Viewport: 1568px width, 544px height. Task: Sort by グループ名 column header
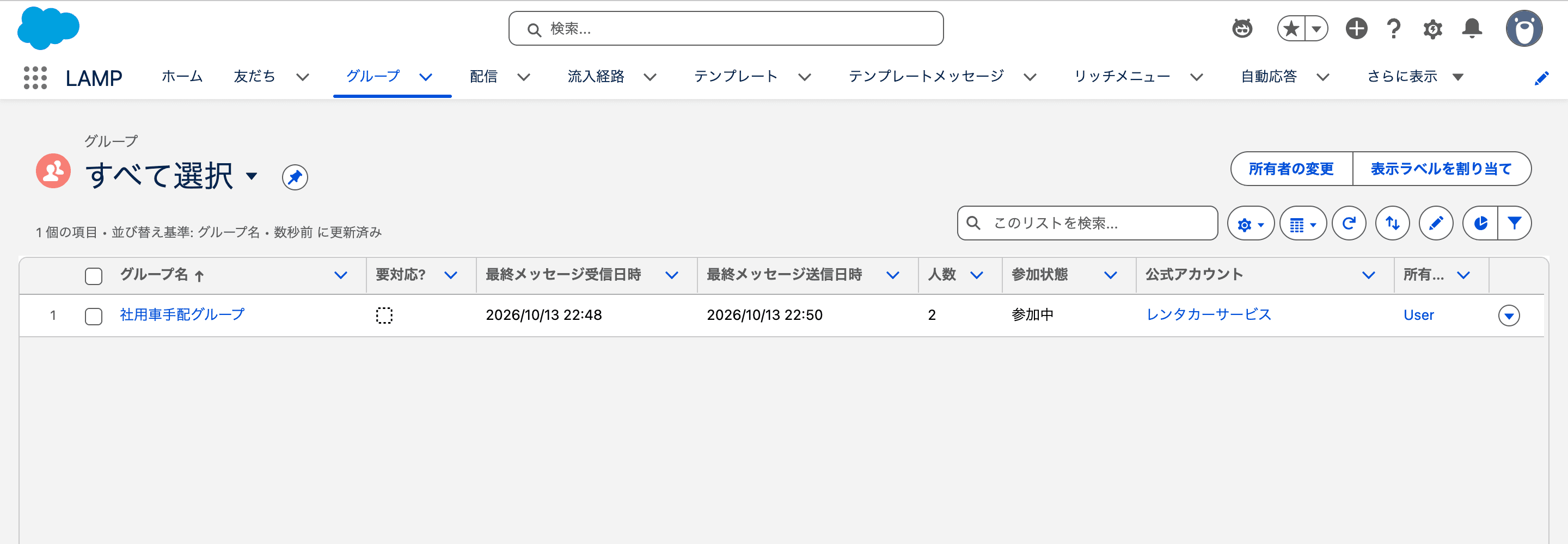click(154, 274)
